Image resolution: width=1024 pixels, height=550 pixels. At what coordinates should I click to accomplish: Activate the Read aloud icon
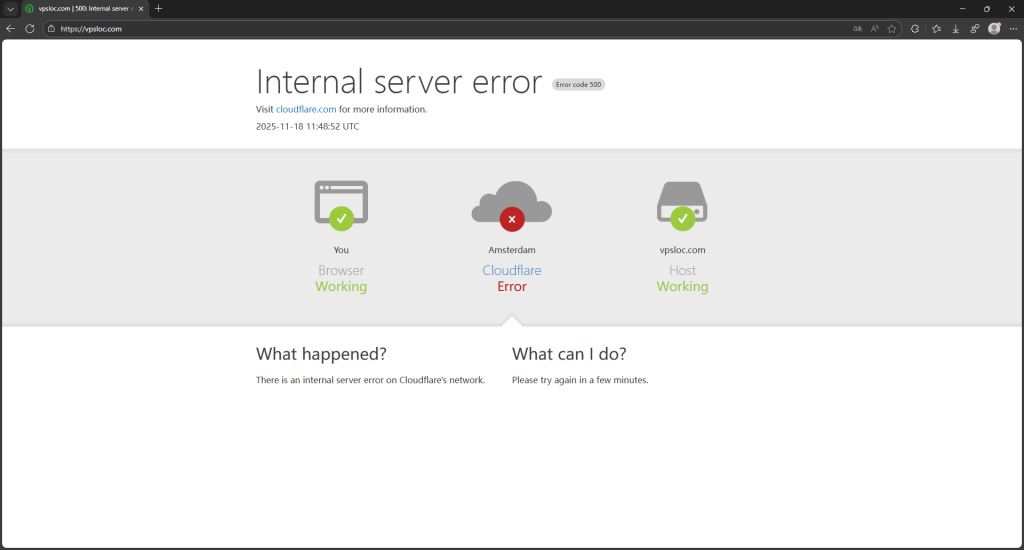click(874, 29)
